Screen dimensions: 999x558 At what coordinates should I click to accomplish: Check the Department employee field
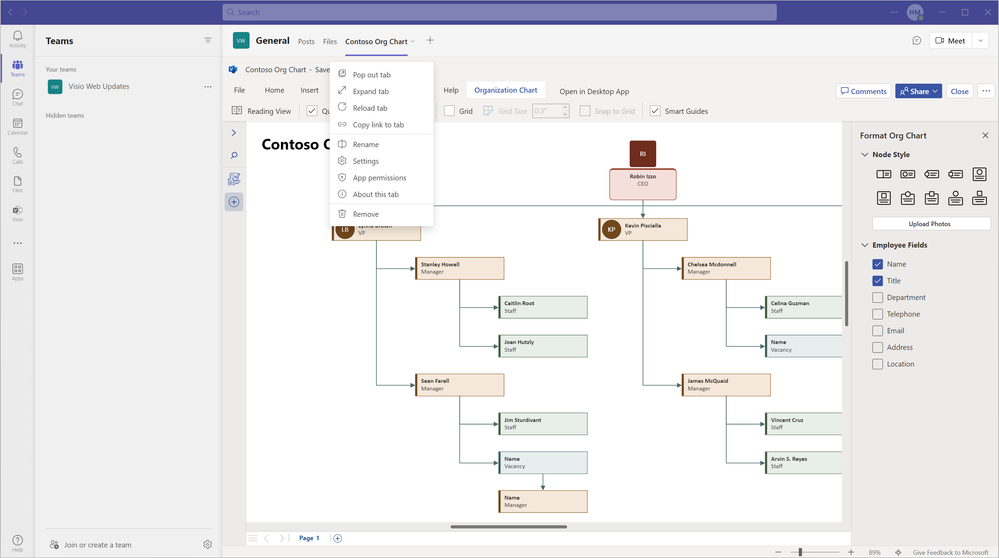877,297
